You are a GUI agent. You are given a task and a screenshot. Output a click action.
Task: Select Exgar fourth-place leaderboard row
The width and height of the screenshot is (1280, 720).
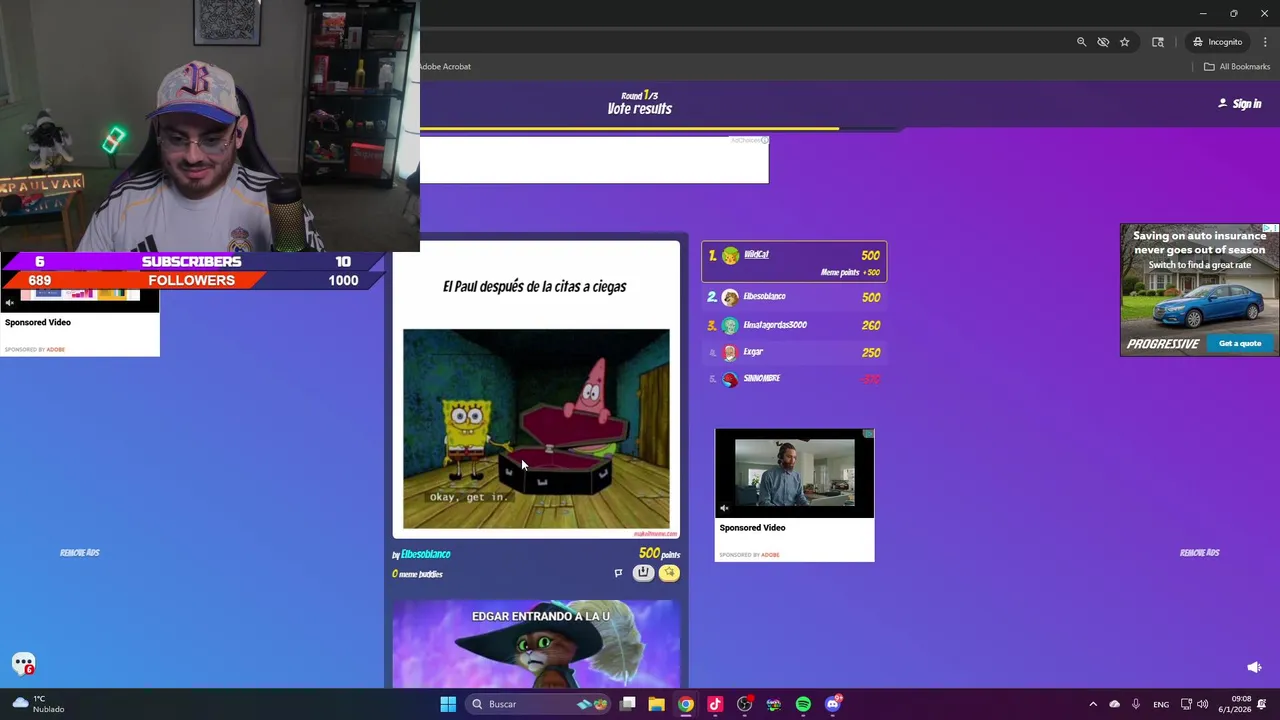point(794,352)
